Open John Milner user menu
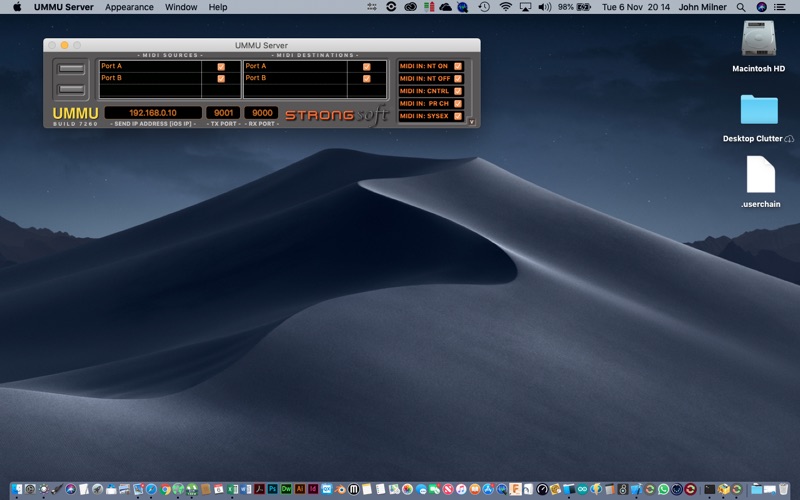The width and height of the screenshot is (800, 500). tap(702, 7)
